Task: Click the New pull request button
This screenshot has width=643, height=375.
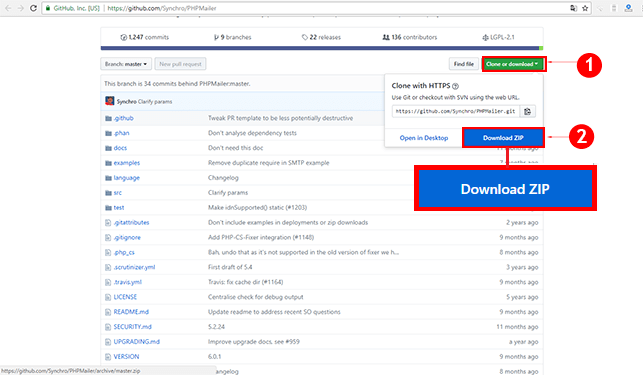Action: [180, 64]
